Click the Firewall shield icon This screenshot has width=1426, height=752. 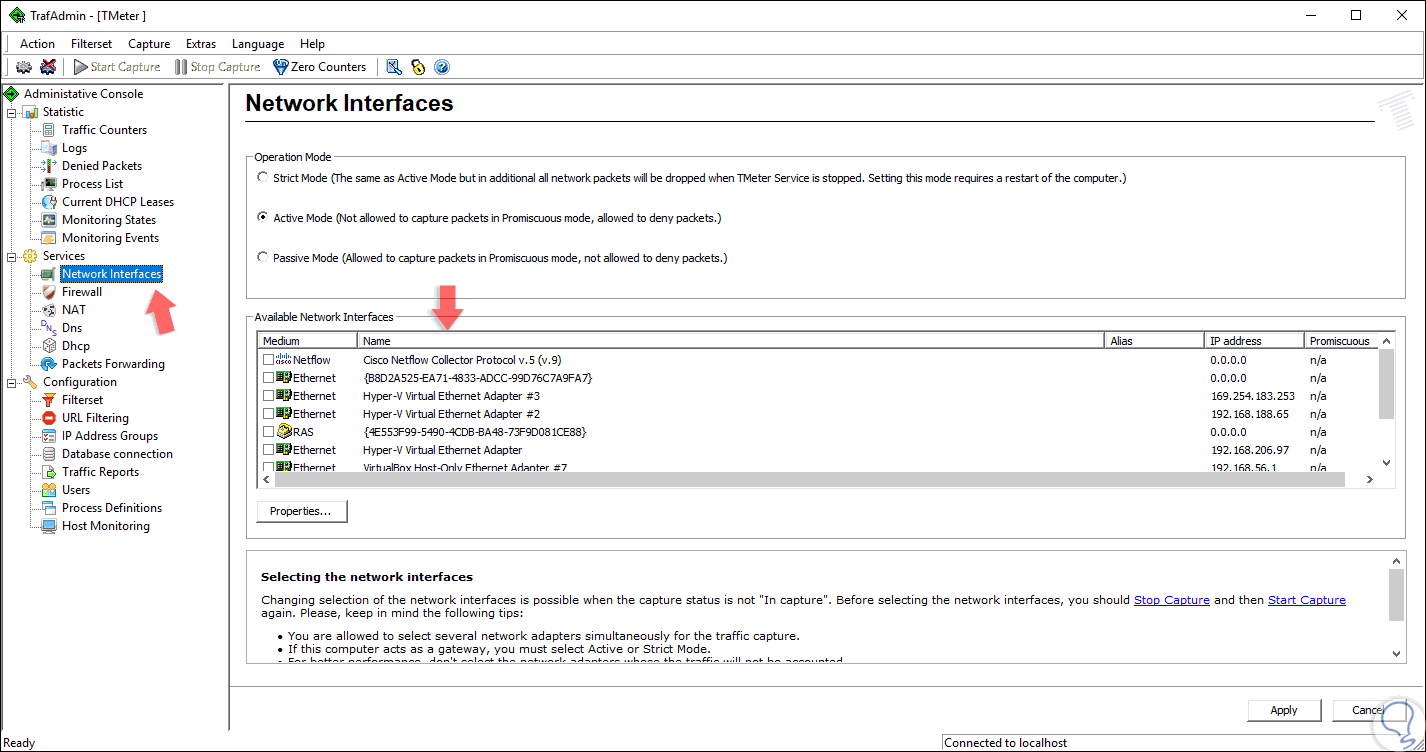[x=49, y=292]
